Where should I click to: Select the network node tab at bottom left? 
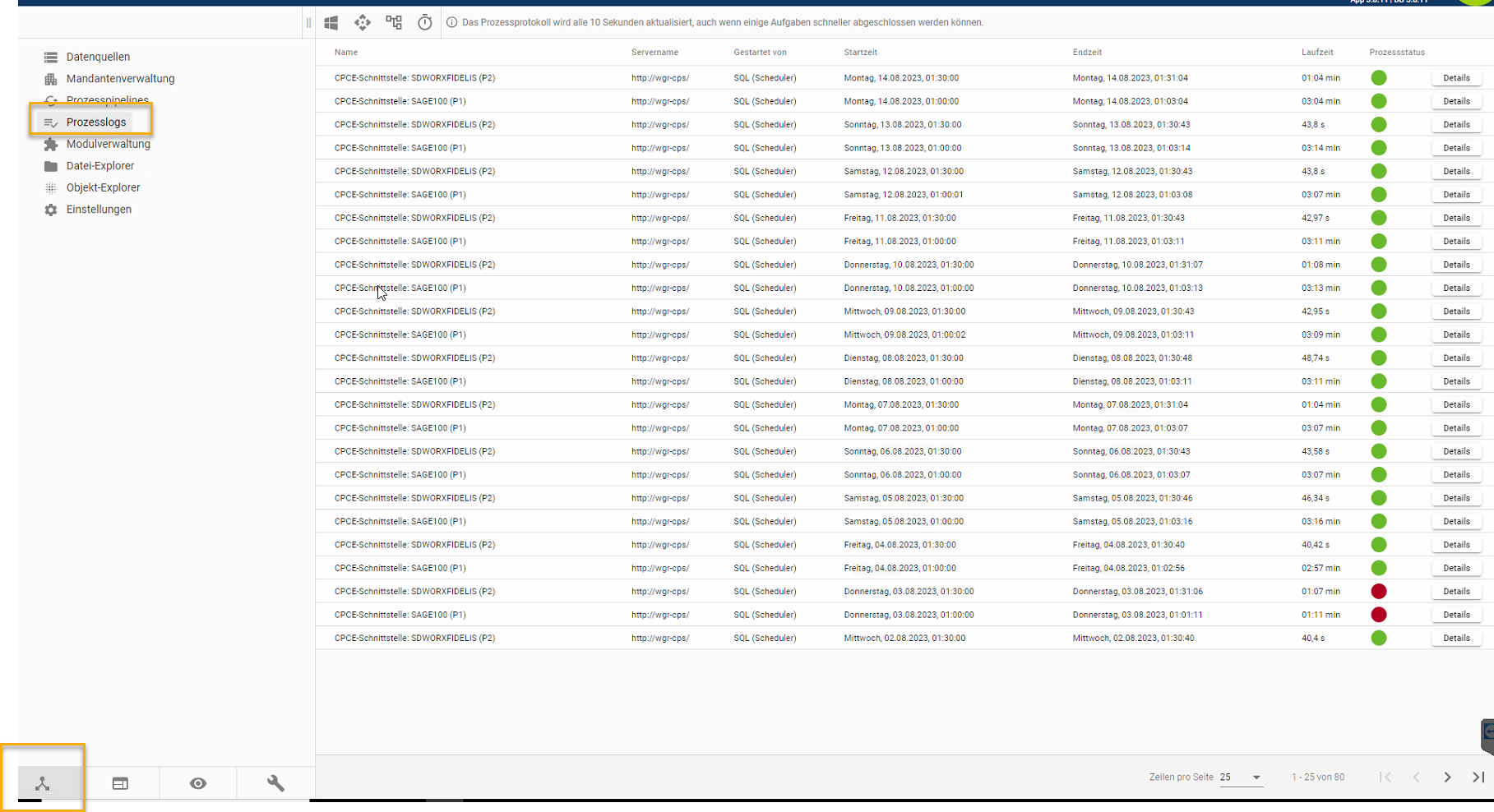[43, 783]
